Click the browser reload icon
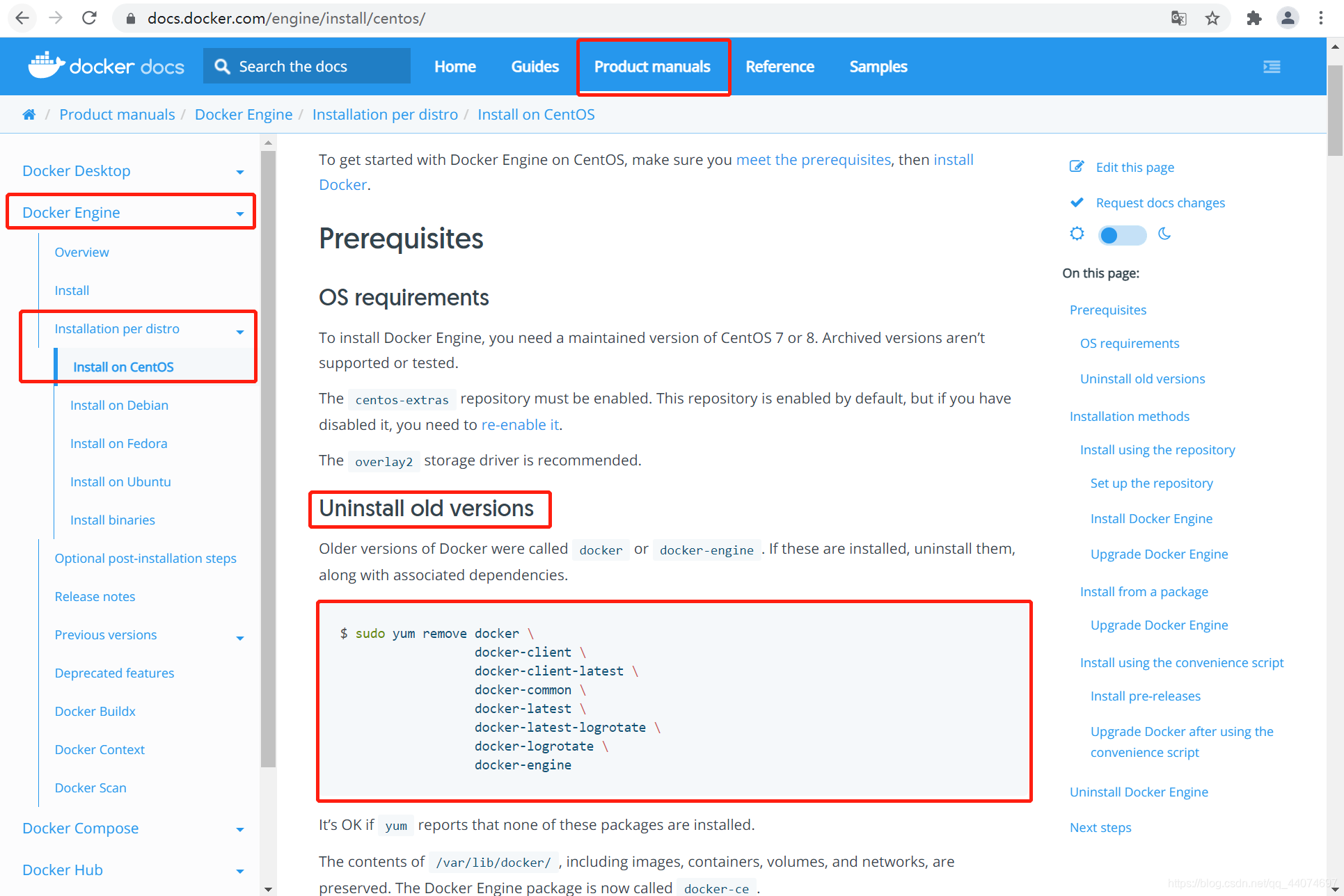This screenshot has height=896, width=1344. [x=89, y=18]
